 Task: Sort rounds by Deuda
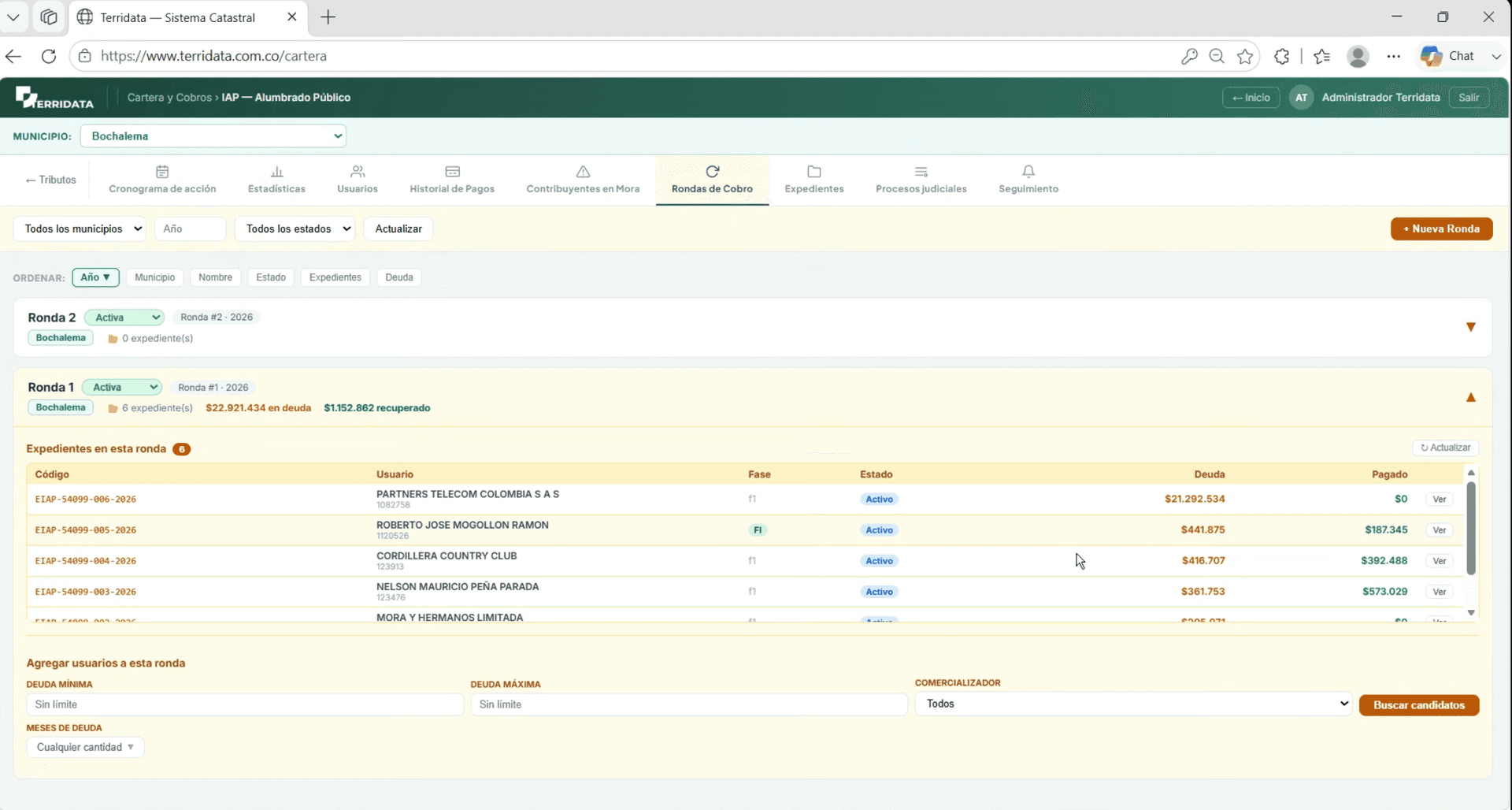399,277
